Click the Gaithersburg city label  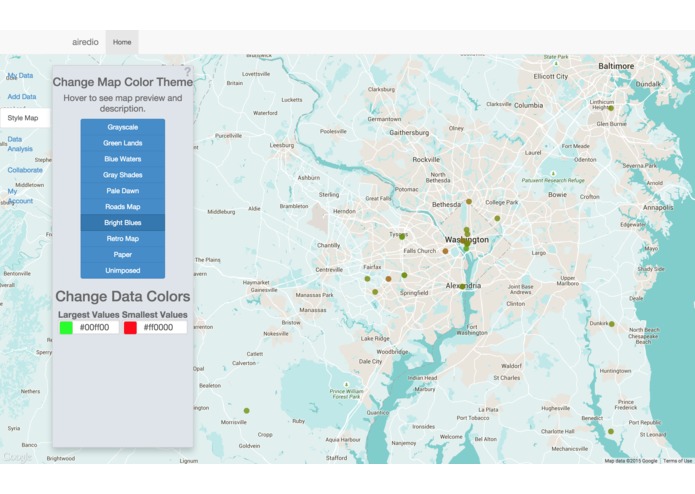pos(409,132)
